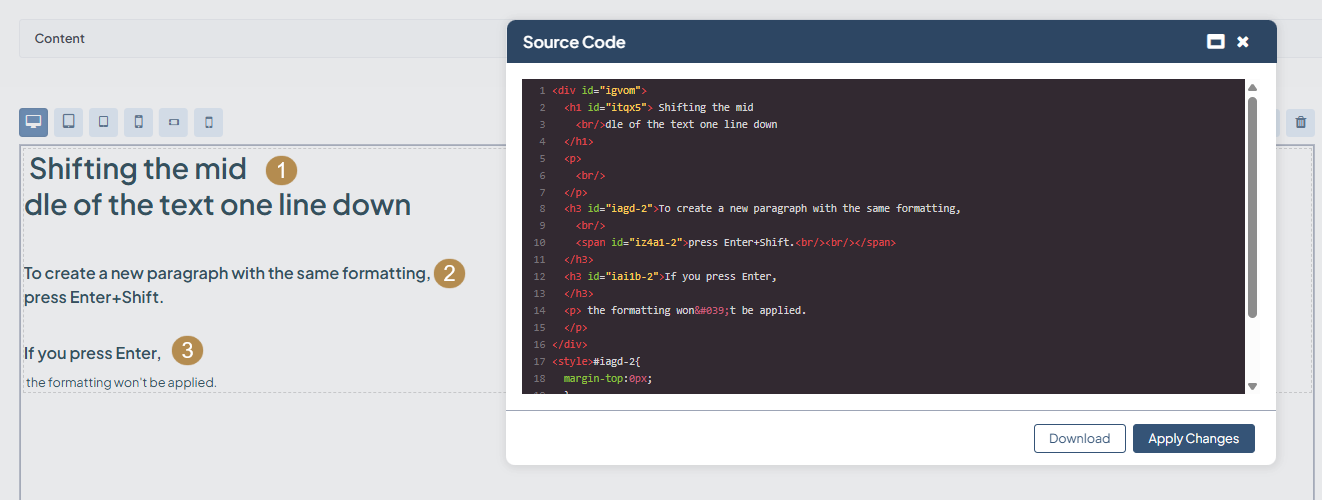The image size is (1322, 500).
Task: Close the Source Code dialog
Action: (x=1243, y=42)
